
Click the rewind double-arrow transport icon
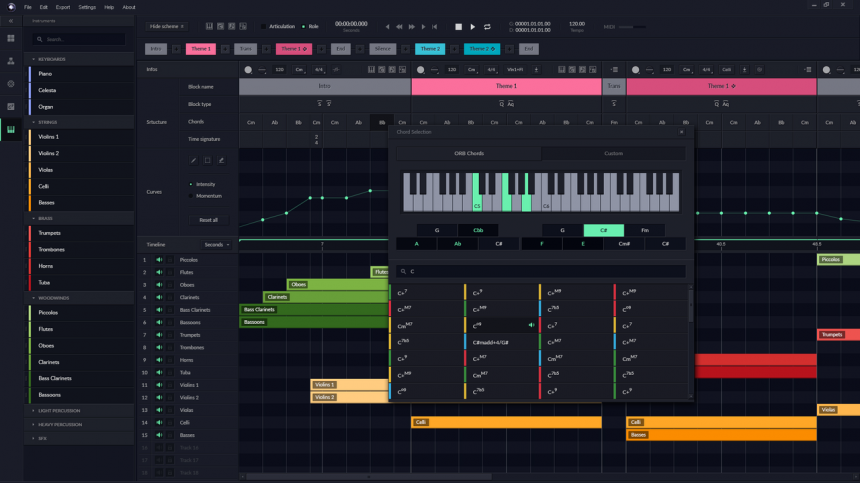[x=399, y=26]
